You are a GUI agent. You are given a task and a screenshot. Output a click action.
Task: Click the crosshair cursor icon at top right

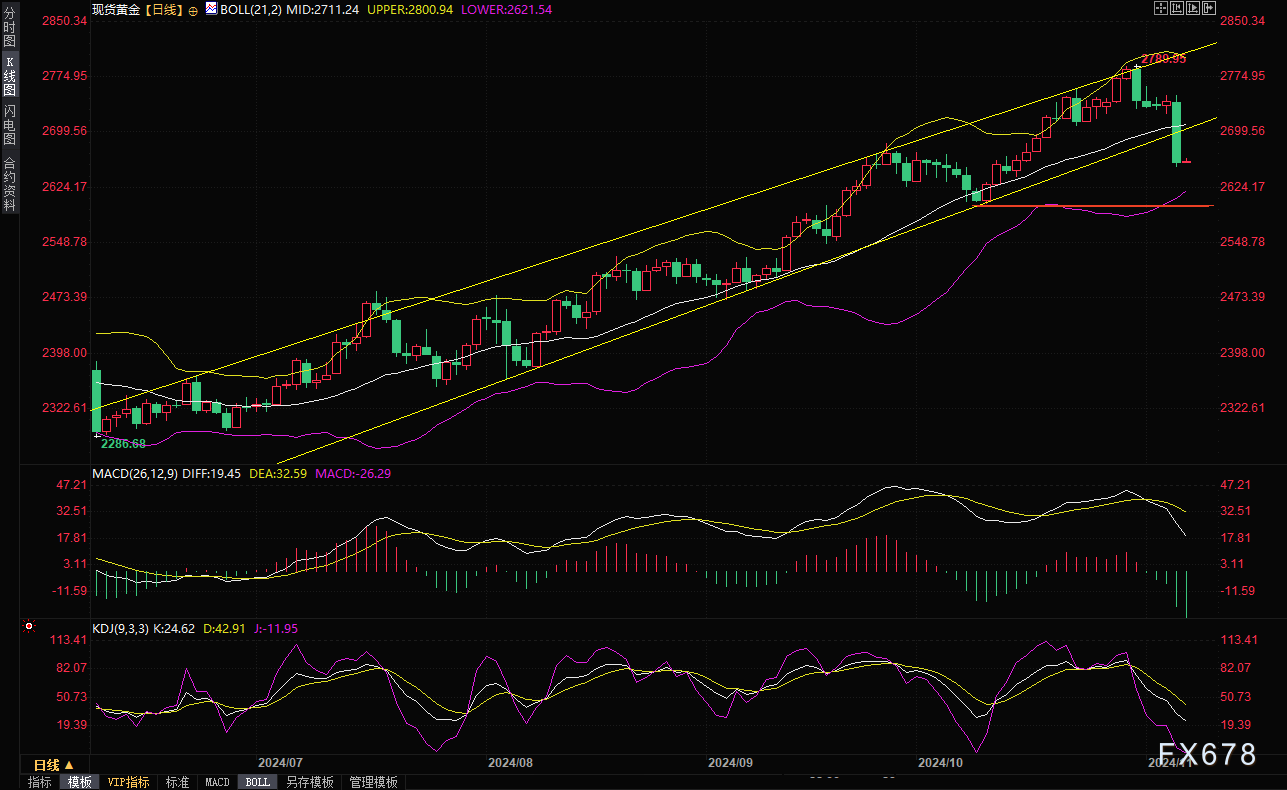[x=1161, y=8]
